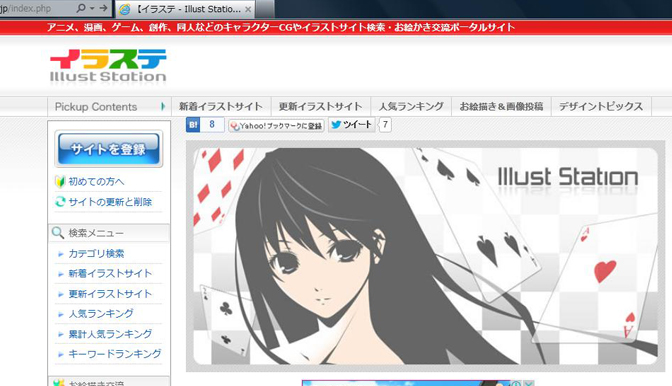The width and height of the screenshot is (672, 386).
Task: Click the Illust Station hero banner image
Action: [x=426, y=256]
